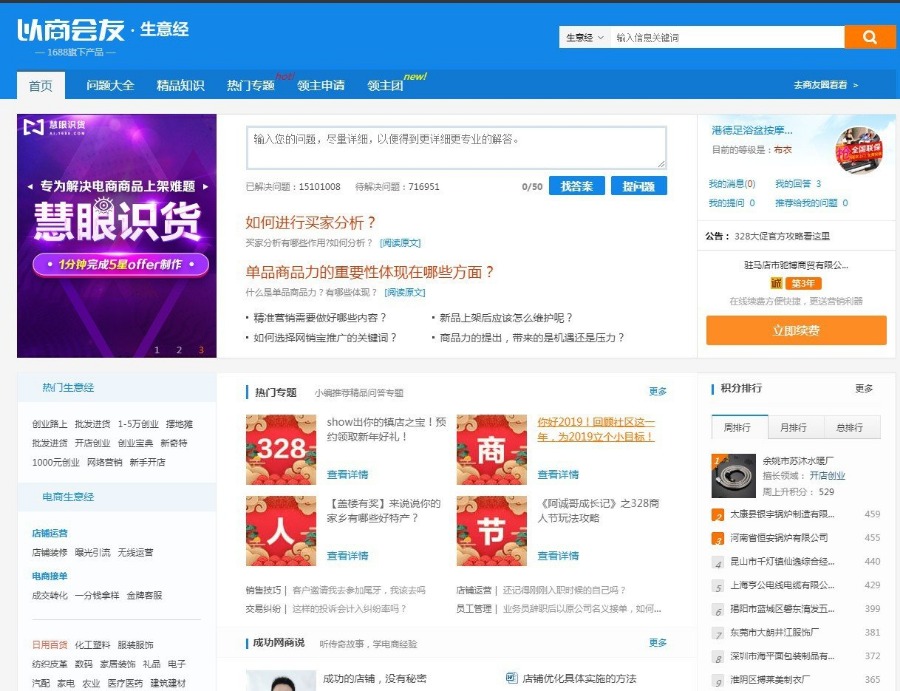Click the 找答案 button
The width and height of the screenshot is (900, 691).
click(580, 185)
